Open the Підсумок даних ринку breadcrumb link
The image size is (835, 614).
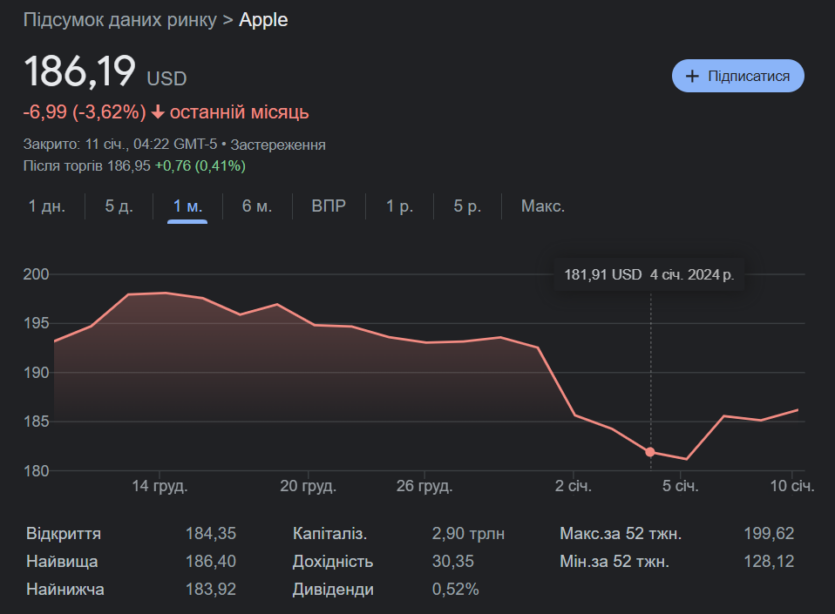point(120,20)
